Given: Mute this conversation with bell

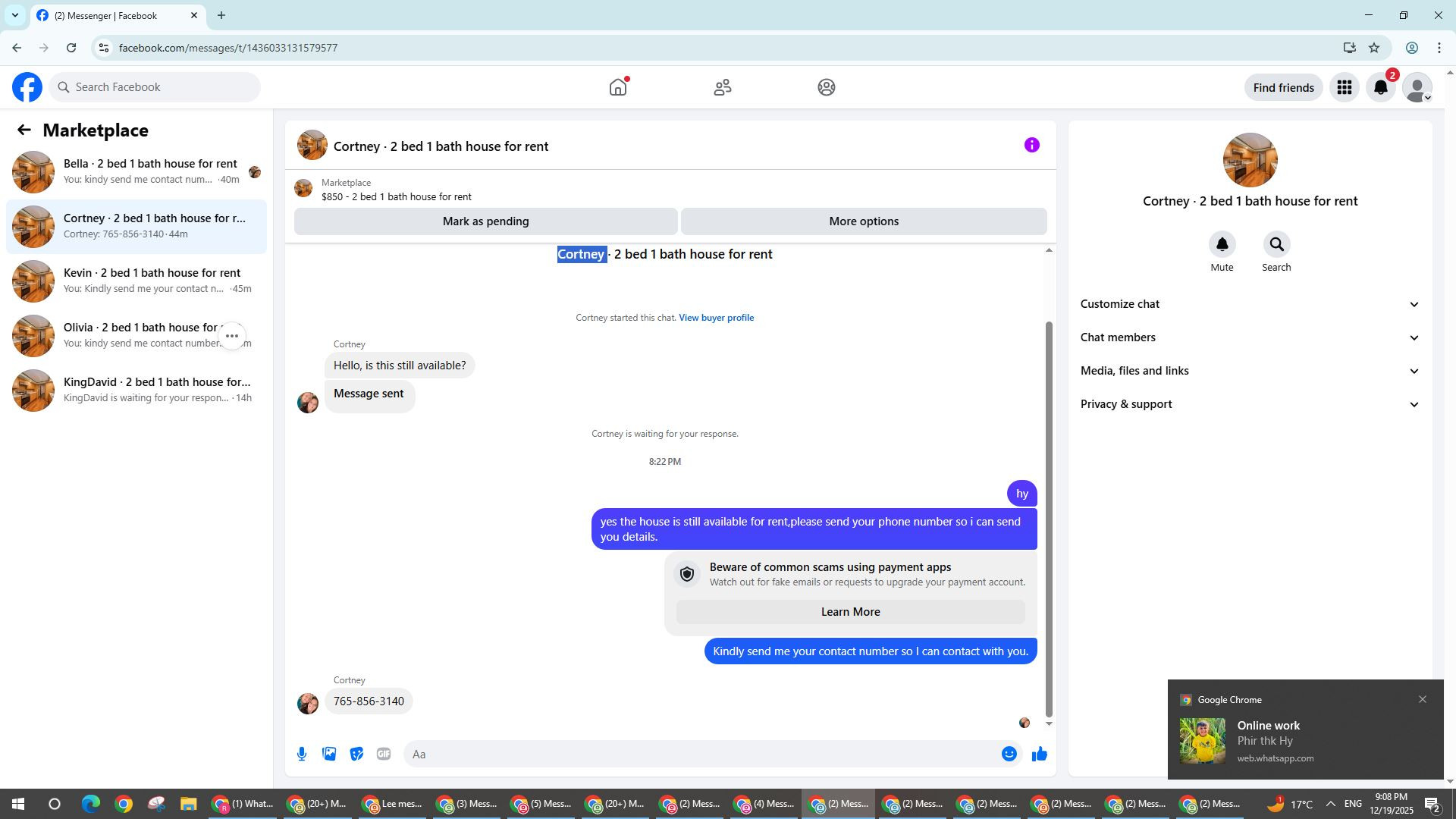Looking at the screenshot, I should (1222, 245).
